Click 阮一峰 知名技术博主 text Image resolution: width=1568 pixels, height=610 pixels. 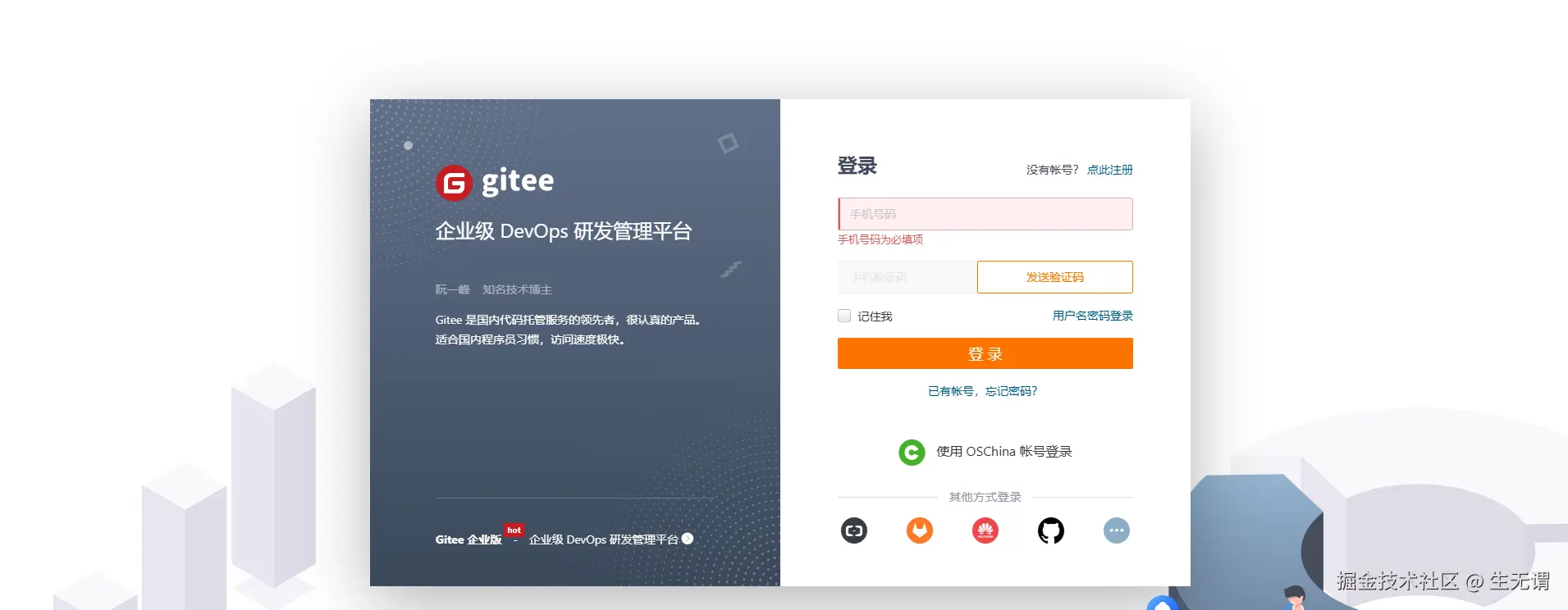point(494,289)
